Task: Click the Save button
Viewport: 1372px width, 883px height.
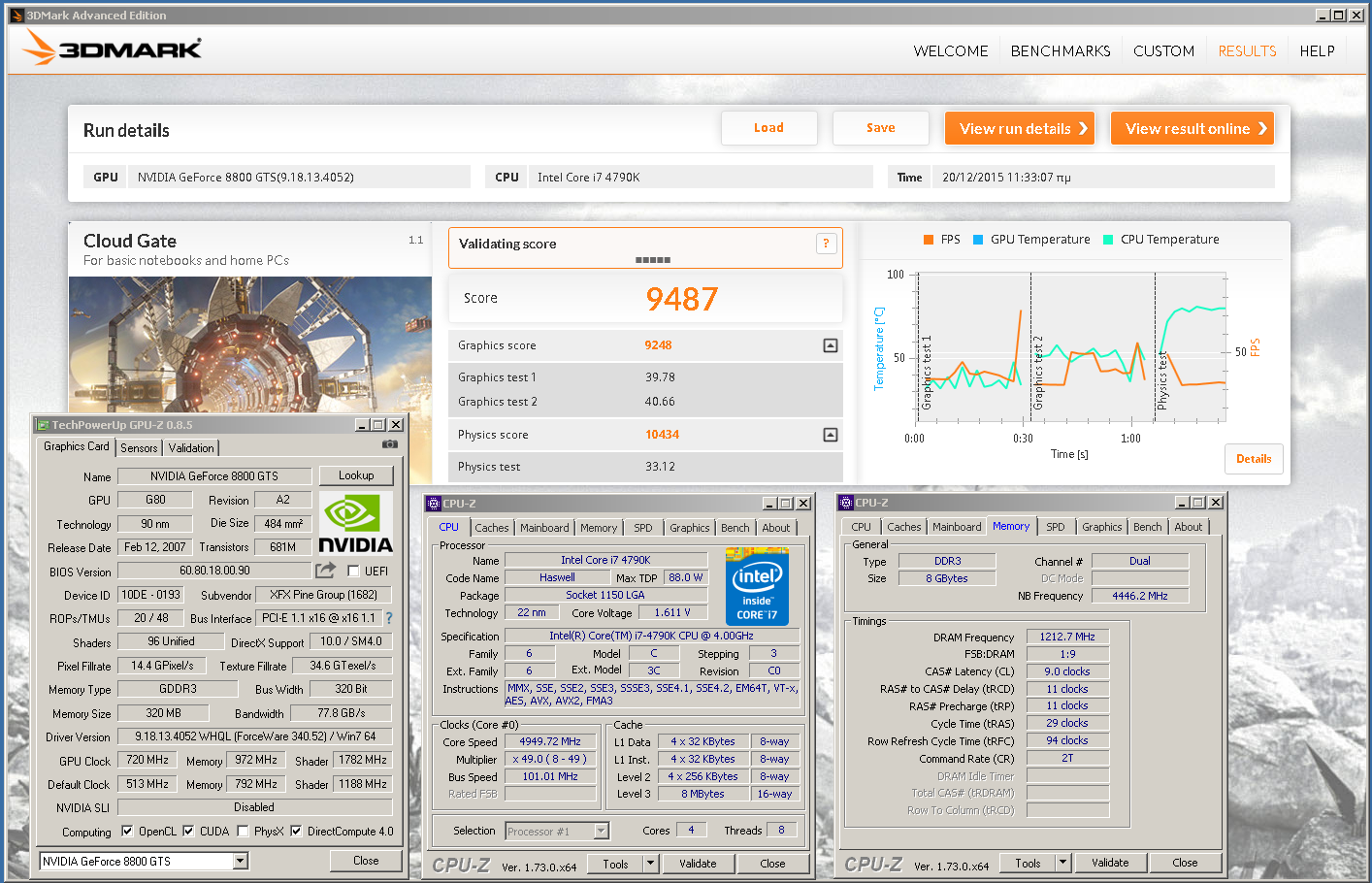Action: coord(881,128)
